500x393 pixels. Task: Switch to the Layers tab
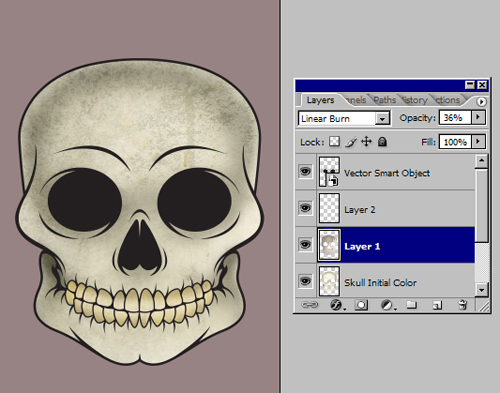point(320,100)
